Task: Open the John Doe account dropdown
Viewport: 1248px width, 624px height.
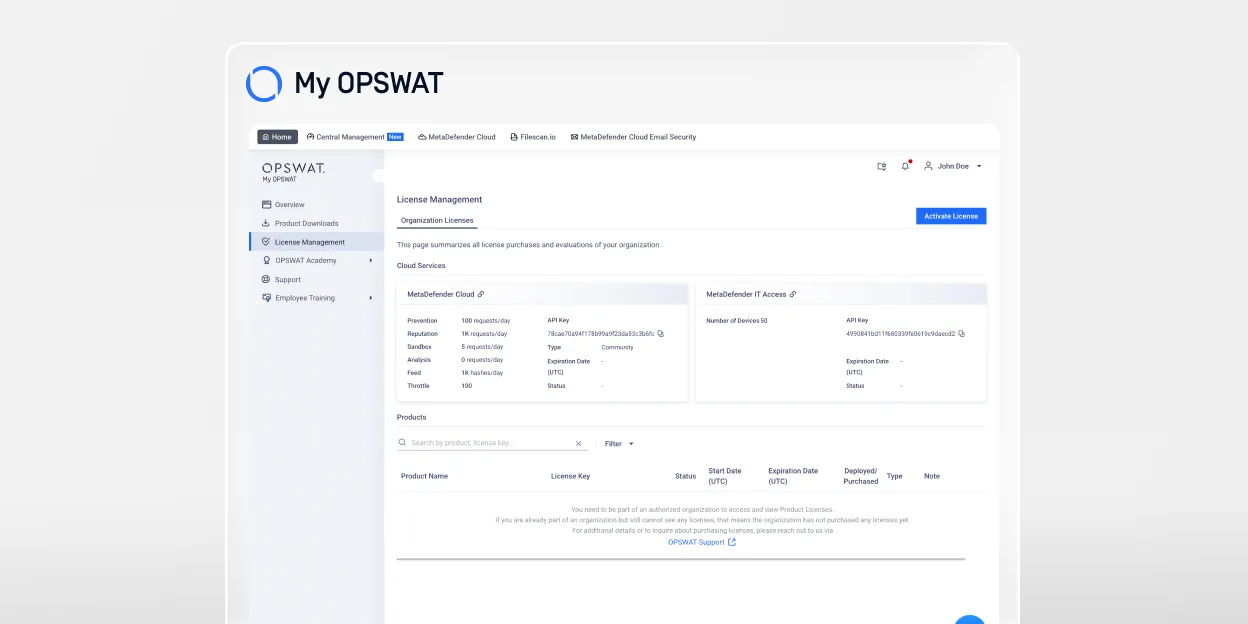Action: (x=953, y=166)
